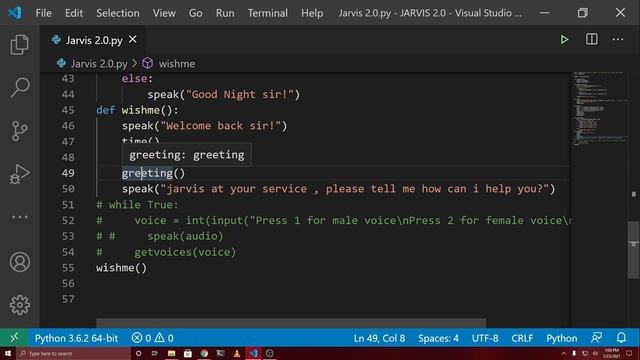Screen dimensions: 640x360
Task: Click Ln 49, Col 8 go-to-line indicator
Action: click(379, 338)
